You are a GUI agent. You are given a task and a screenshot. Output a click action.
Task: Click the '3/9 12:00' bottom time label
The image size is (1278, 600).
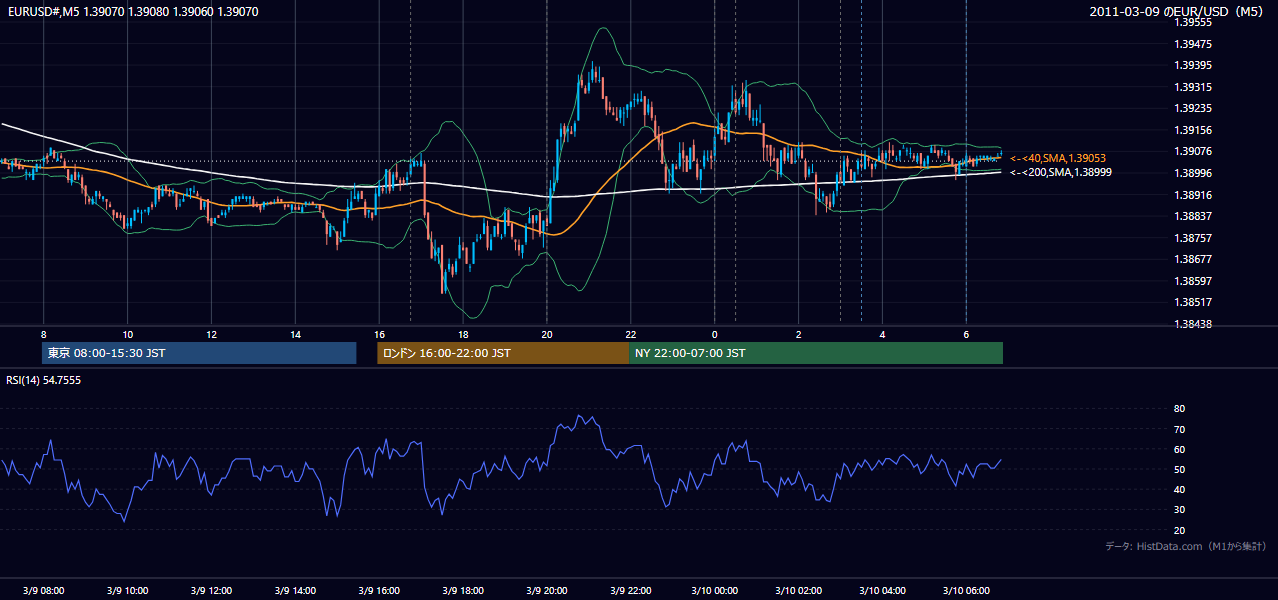pyautogui.click(x=211, y=590)
